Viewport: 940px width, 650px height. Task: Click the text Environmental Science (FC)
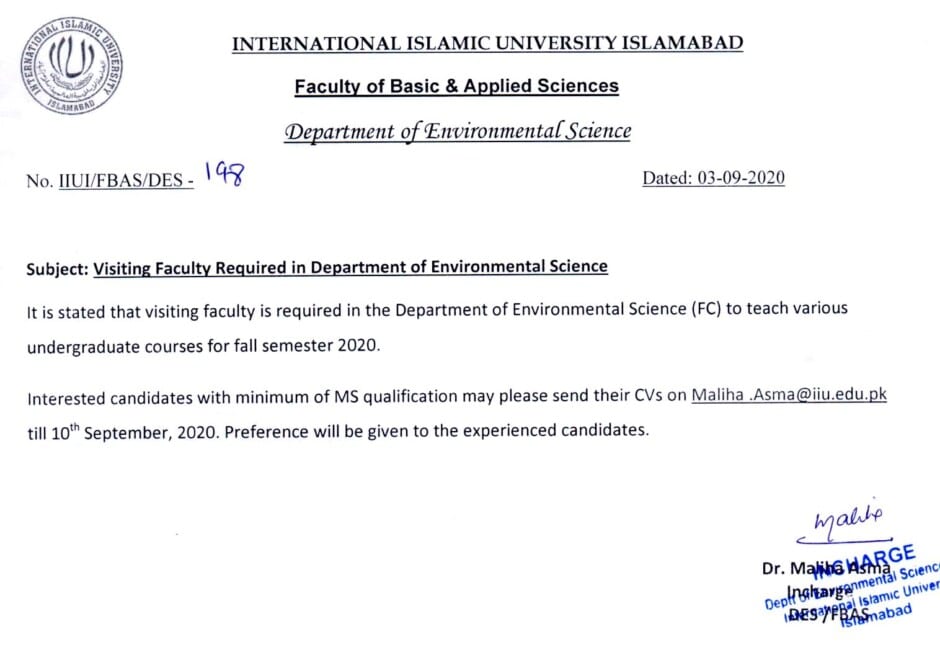(x=616, y=309)
